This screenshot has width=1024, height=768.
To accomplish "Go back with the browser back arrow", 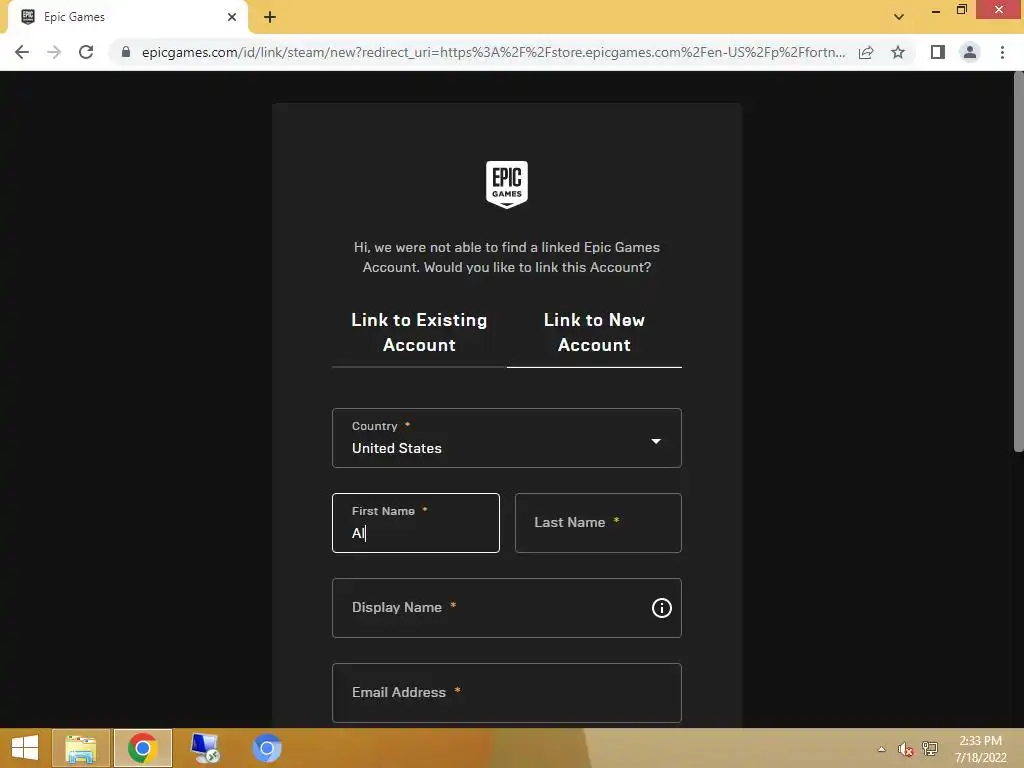I will (22, 52).
